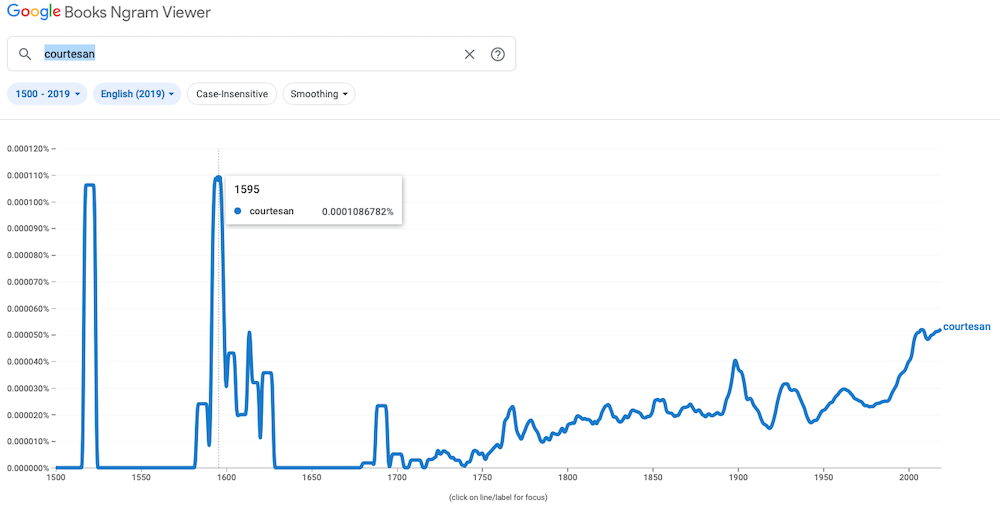Click the Google logo
1000x505 pixels.
point(34,12)
